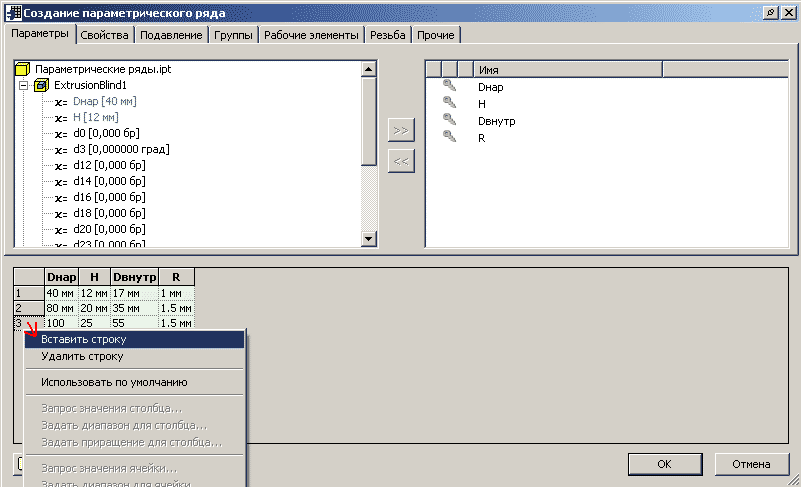The image size is (801, 487).
Task: Select the H [12 мм] tree parameter
Action: (x=96, y=117)
